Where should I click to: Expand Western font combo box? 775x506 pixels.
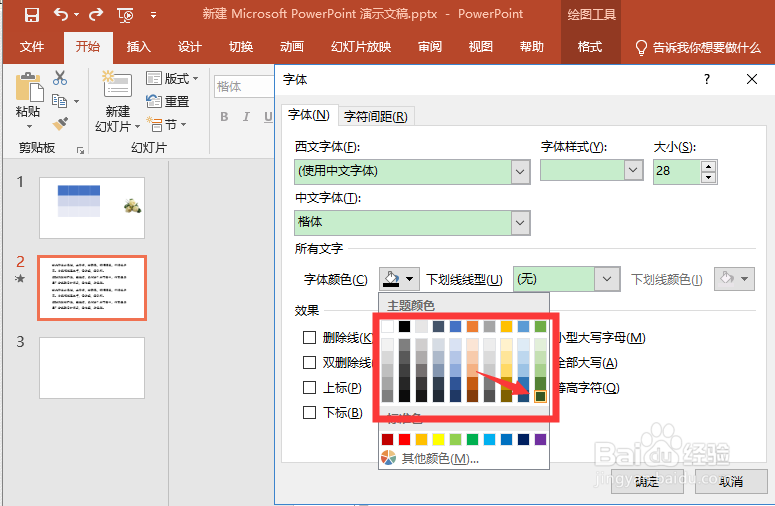click(x=520, y=172)
